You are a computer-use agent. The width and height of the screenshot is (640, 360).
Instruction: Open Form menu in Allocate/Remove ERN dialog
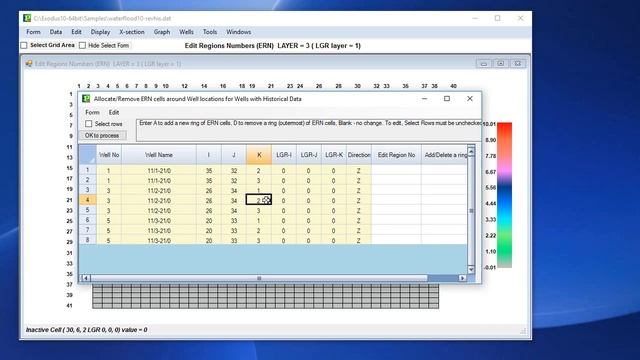[92, 112]
